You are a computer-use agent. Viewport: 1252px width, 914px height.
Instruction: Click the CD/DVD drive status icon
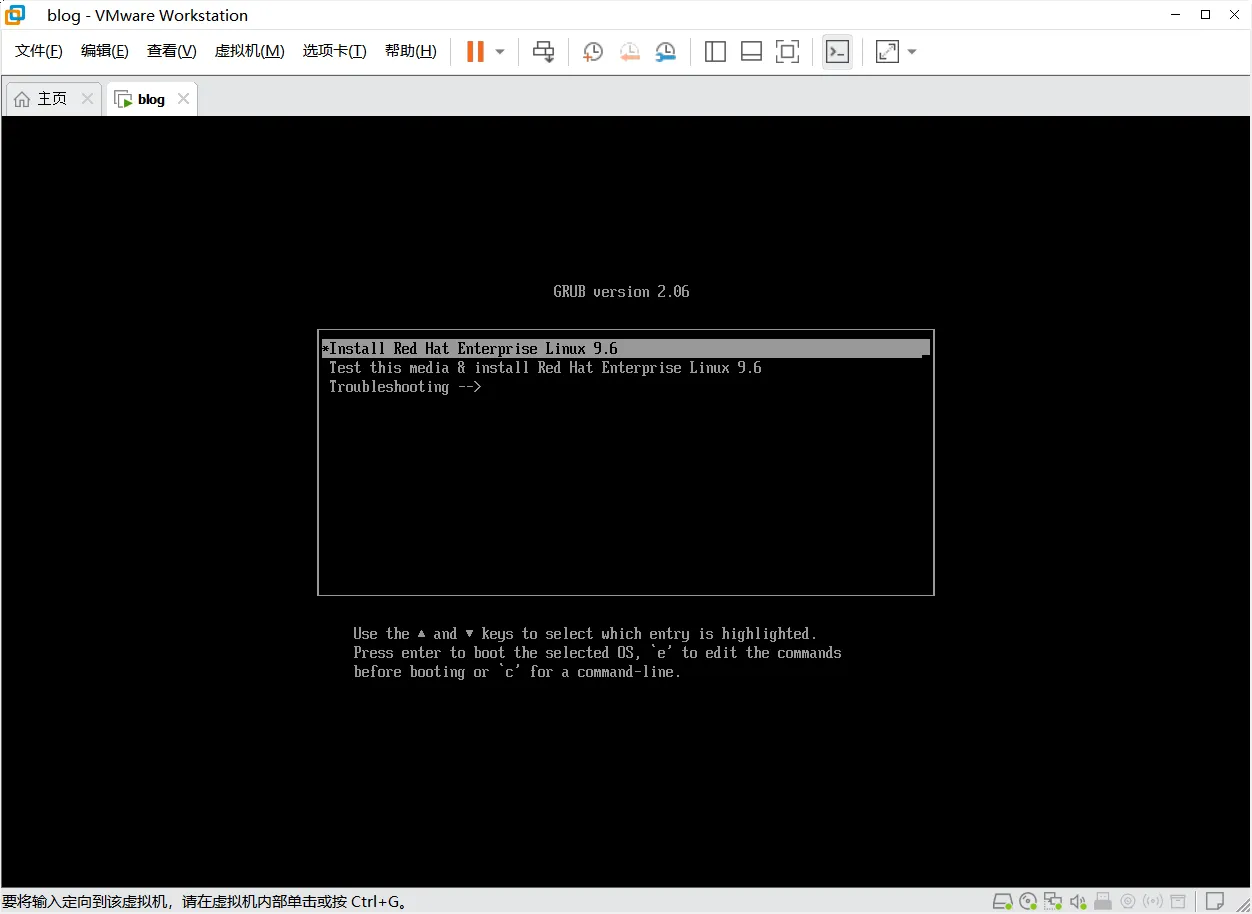(1028, 902)
